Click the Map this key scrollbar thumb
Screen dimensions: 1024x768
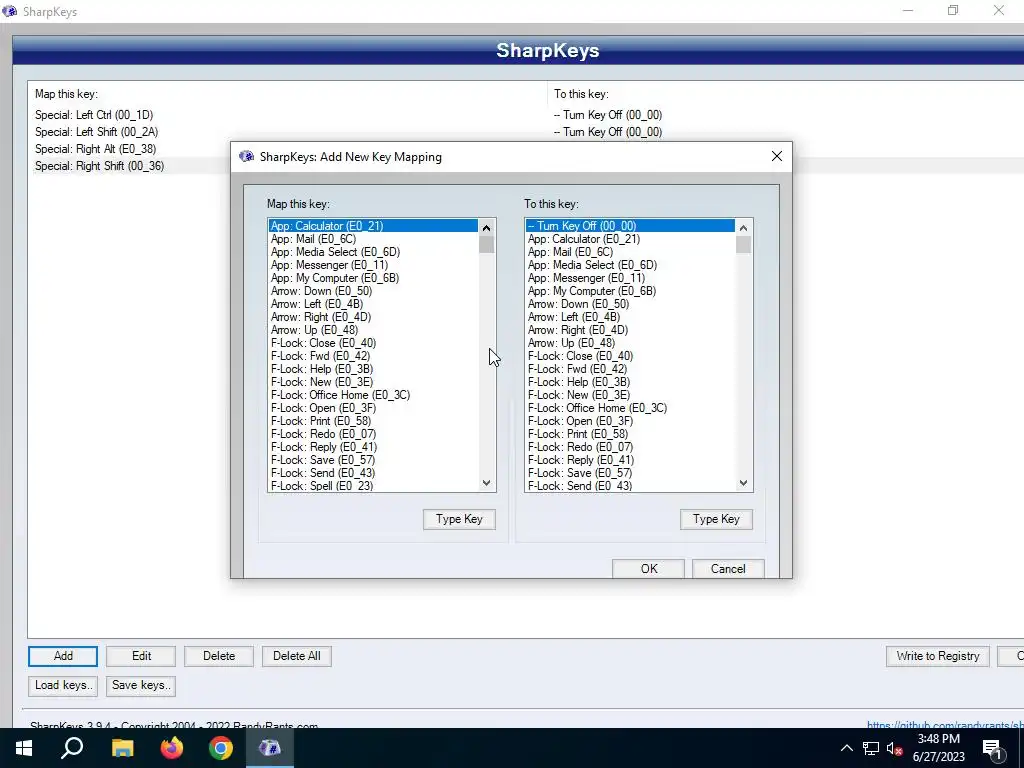(486, 245)
